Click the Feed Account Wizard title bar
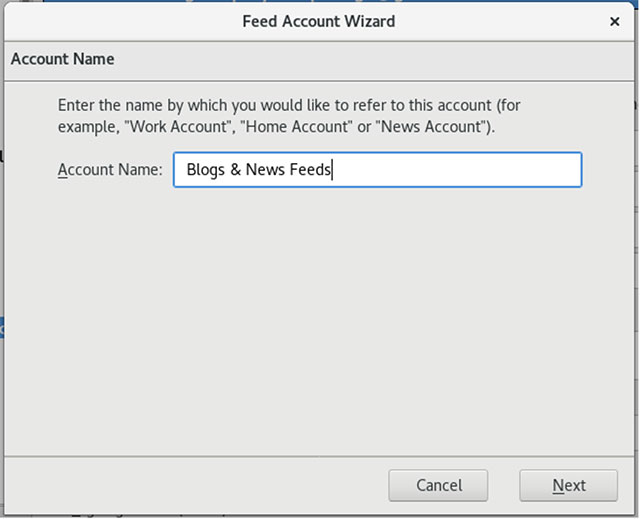640x519 pixels. [x=318, y=21]
